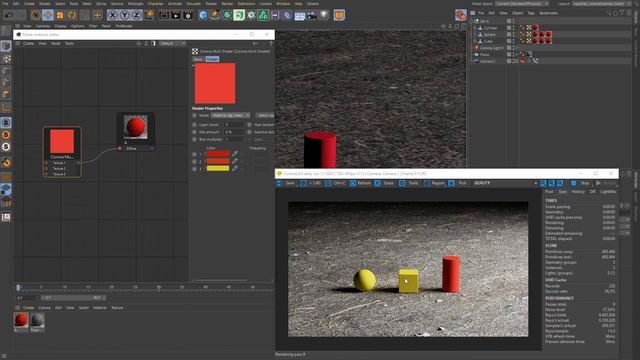This screenshot has width=640, height=360.
Task: Switch to the Shader tab
Action: (x=212, y=59)
